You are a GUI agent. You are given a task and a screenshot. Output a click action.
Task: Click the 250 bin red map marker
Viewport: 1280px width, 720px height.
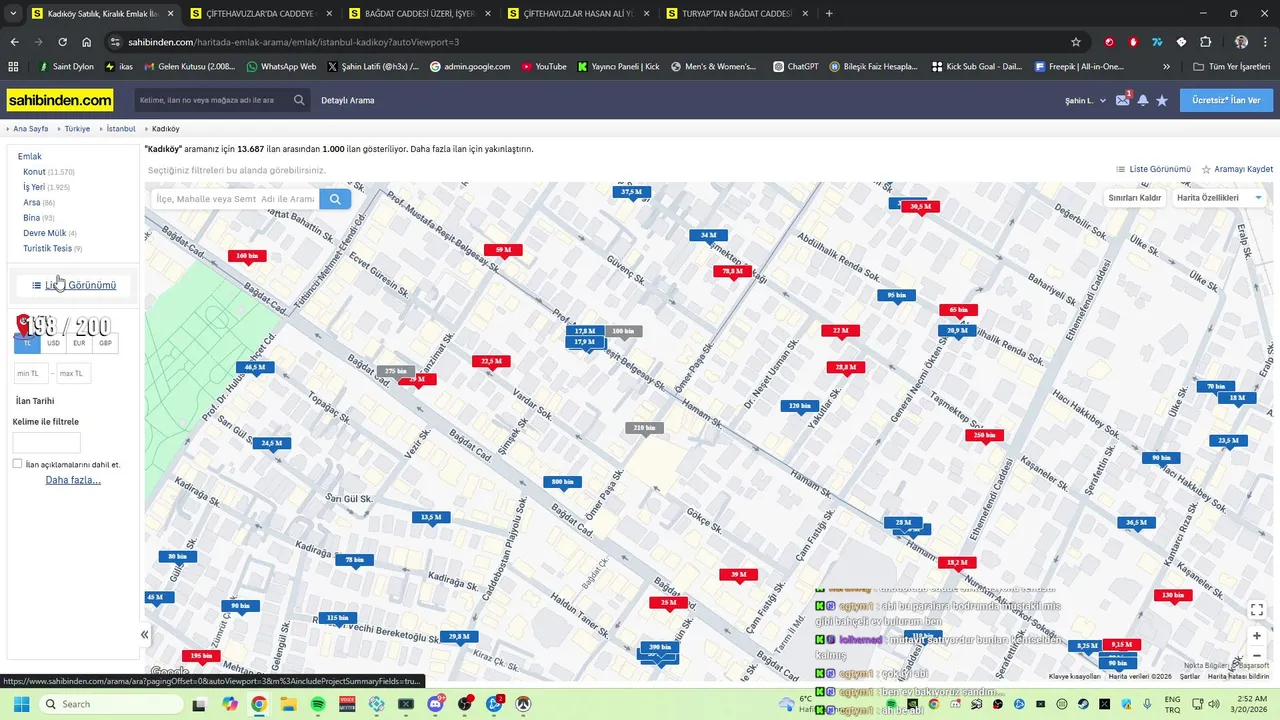(984, 435)
